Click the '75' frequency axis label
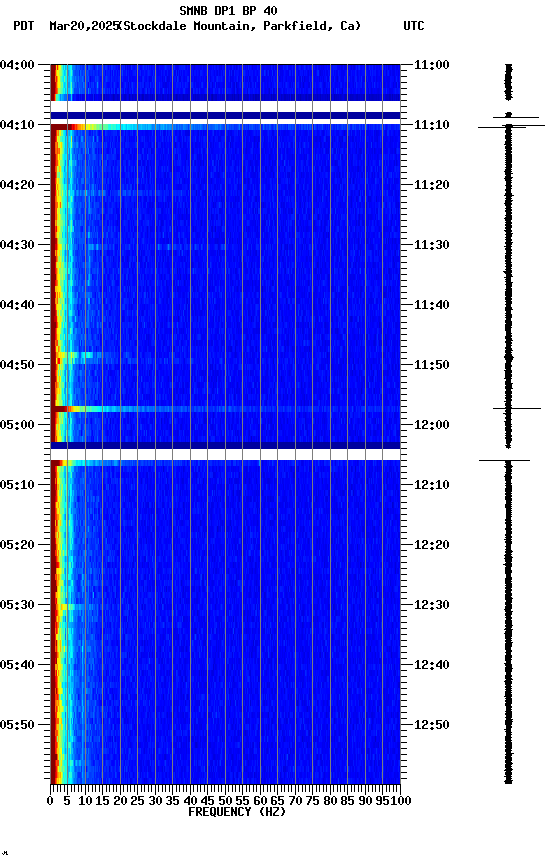Viewport: 552px width, 864px height. pyautogui.click(x=312, y=801)
